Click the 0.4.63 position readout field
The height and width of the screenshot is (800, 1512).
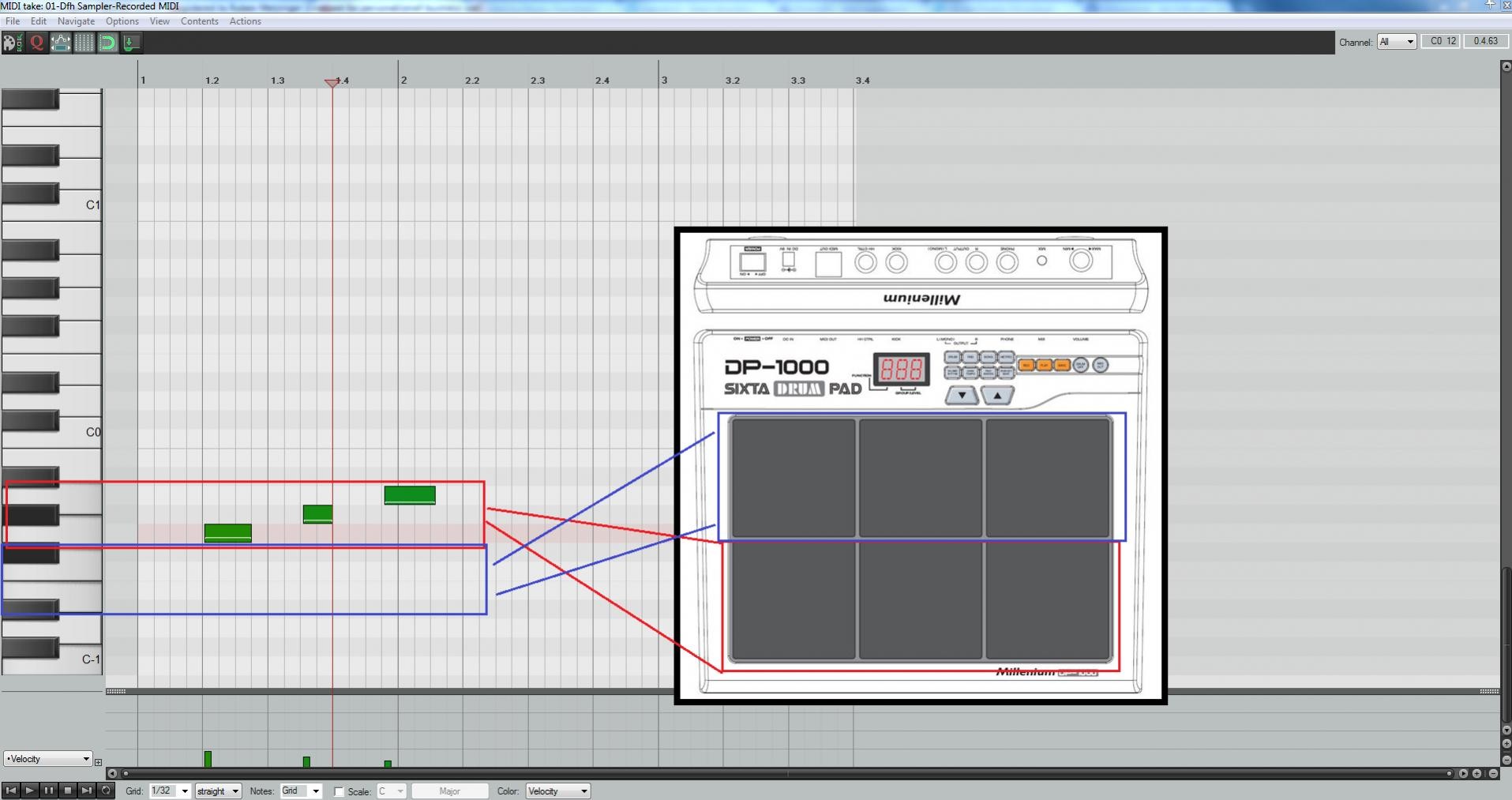click(x=1485, y=41)
